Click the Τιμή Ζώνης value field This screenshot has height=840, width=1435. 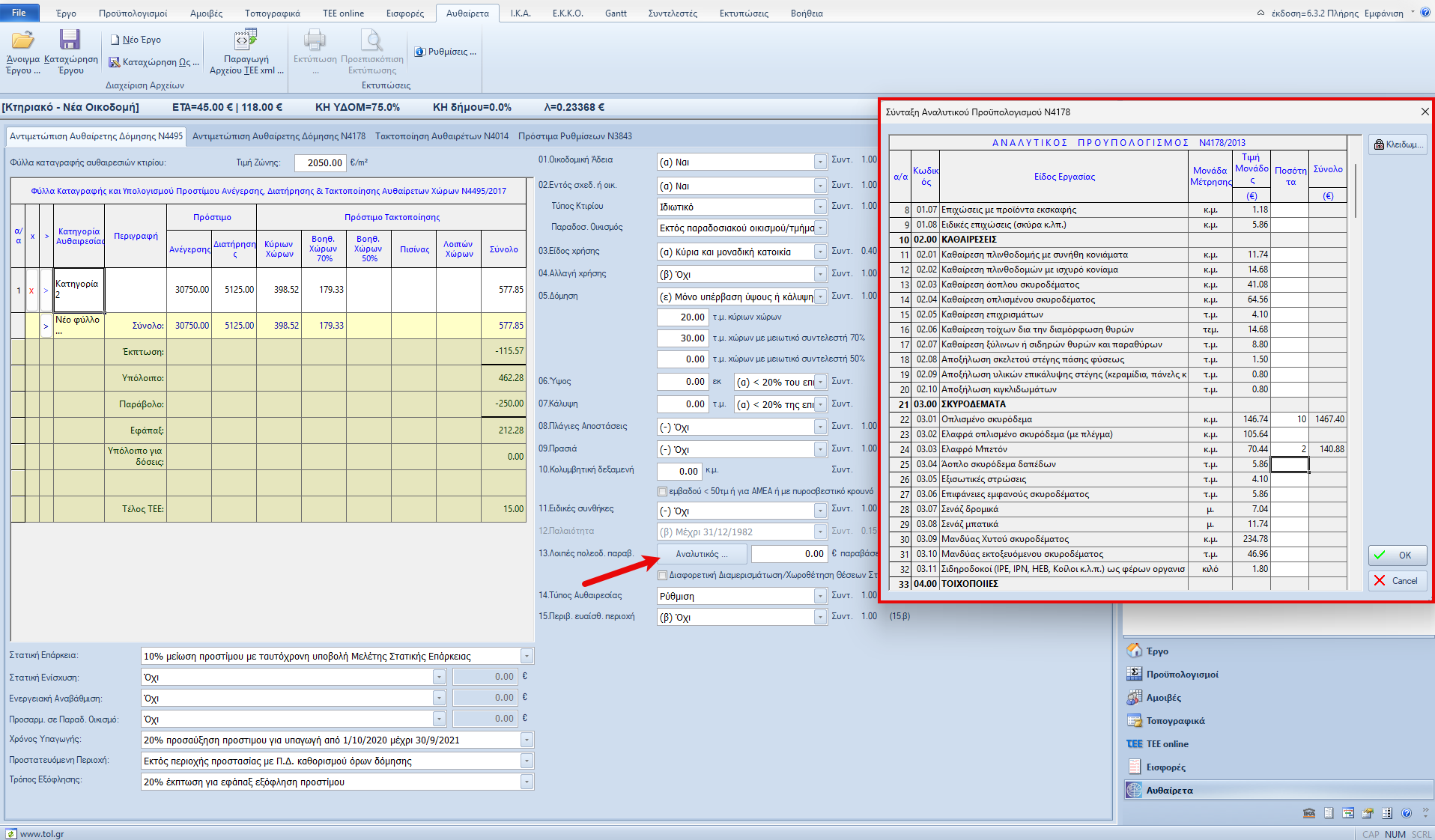coord(321,163)
